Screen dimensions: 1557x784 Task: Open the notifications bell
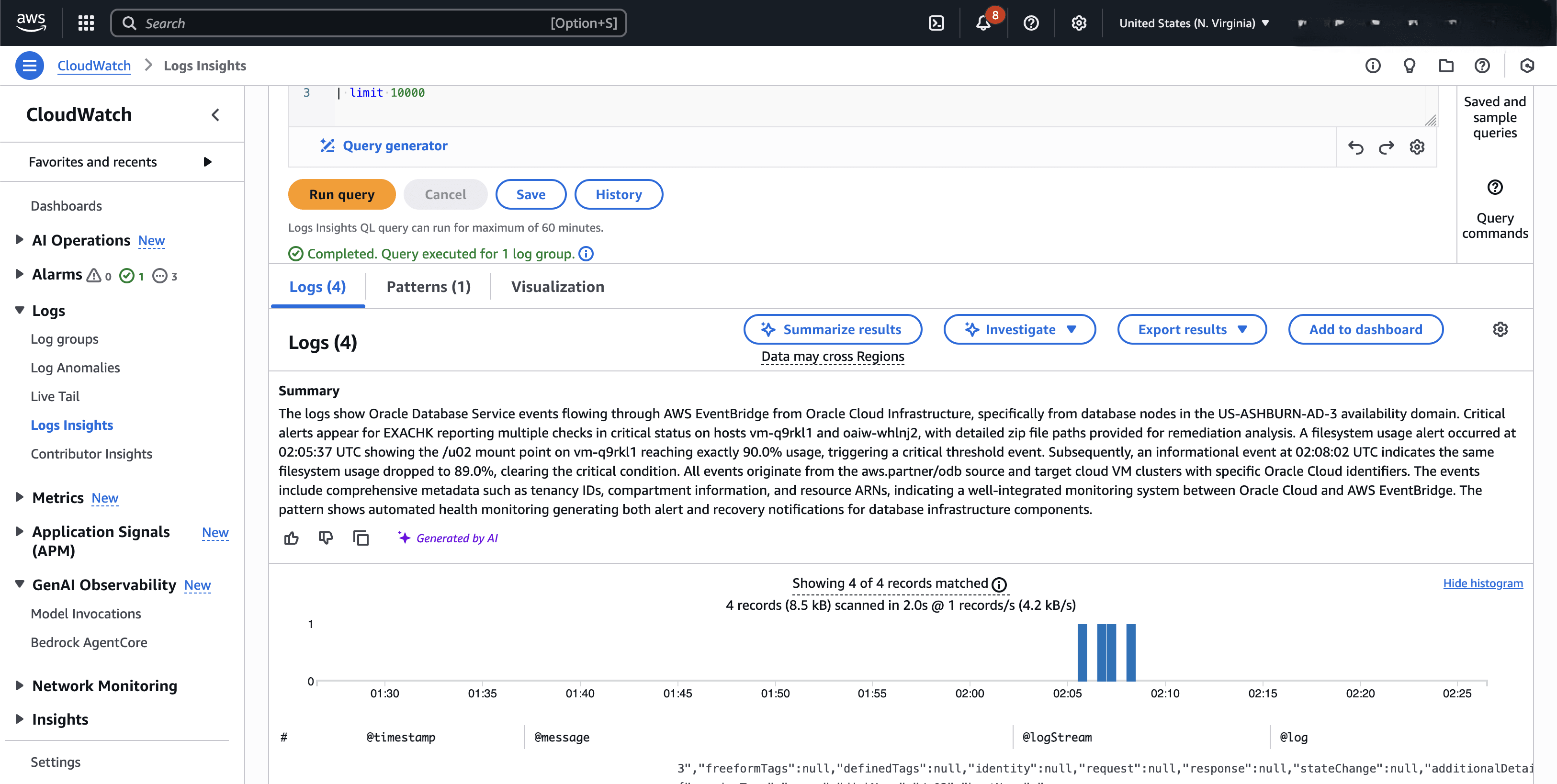click(984, 23)
